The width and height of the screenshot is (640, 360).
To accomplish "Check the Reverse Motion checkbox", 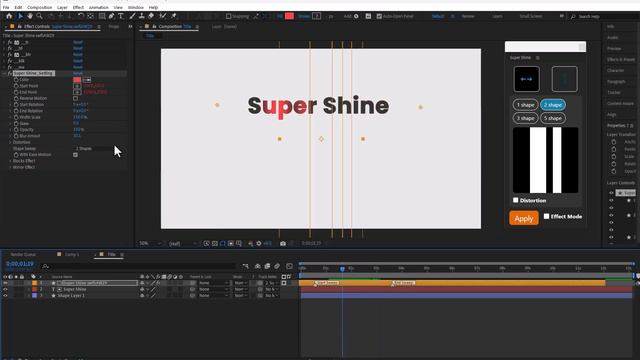I will coord(76,98).
